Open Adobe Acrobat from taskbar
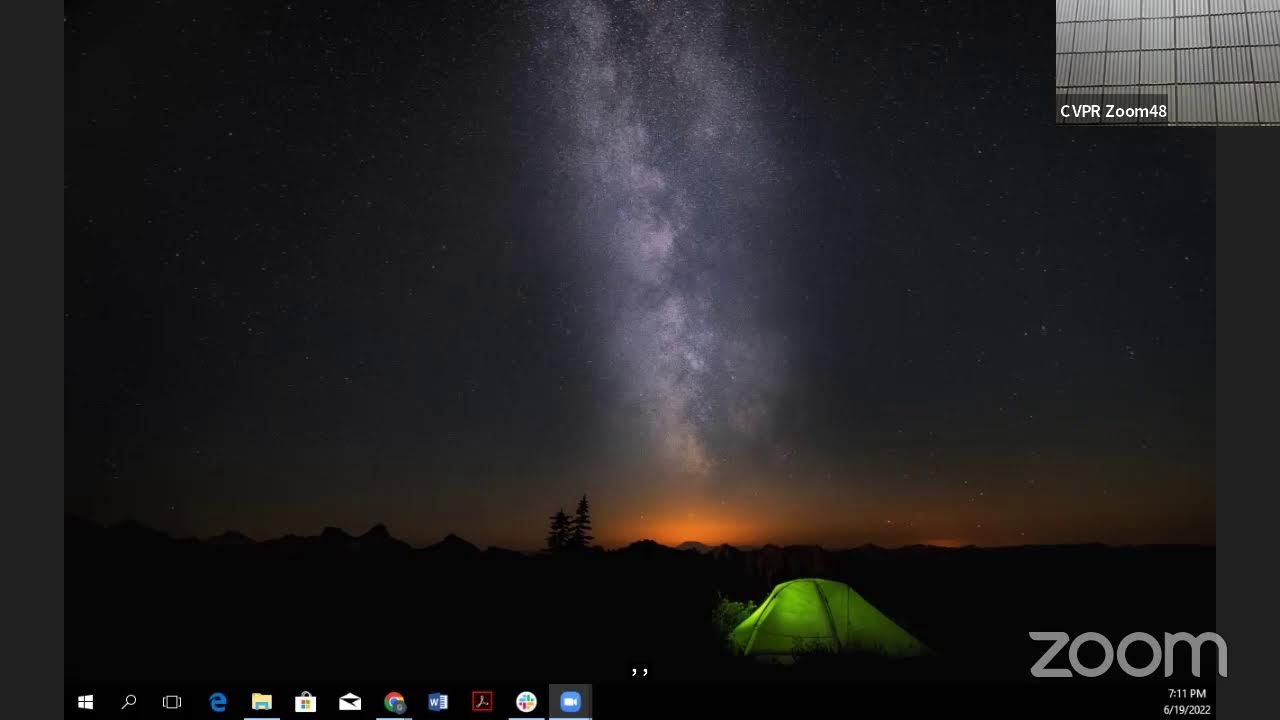 482,702
